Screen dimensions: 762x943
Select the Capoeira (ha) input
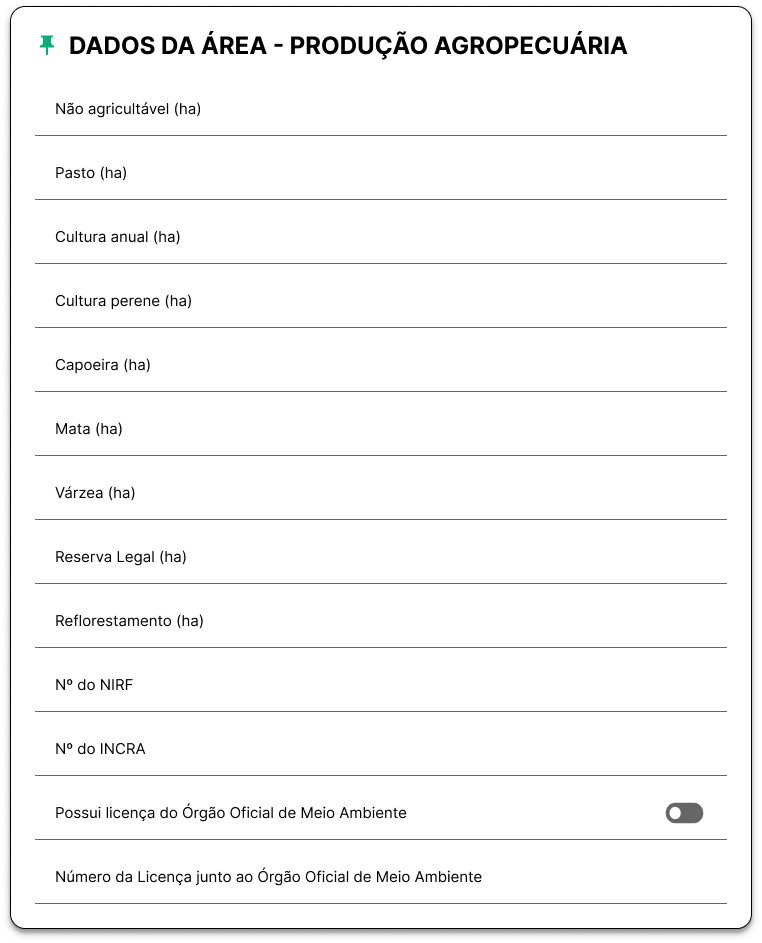[x=381, y=365]
